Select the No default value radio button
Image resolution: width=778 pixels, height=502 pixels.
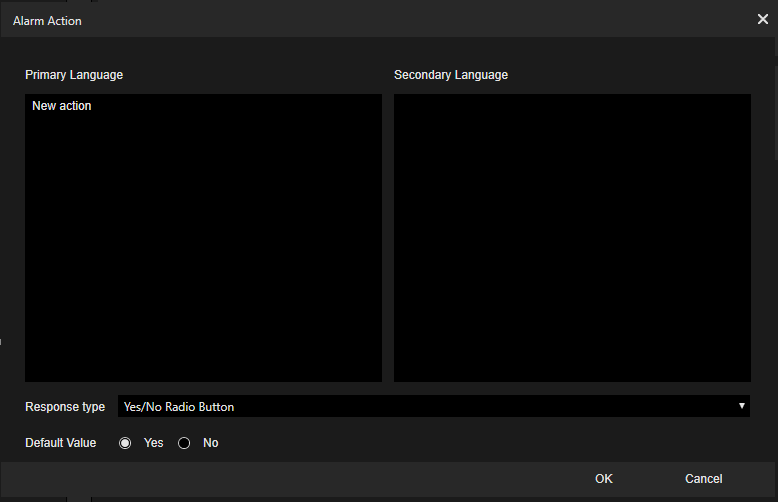click(184, 443)
